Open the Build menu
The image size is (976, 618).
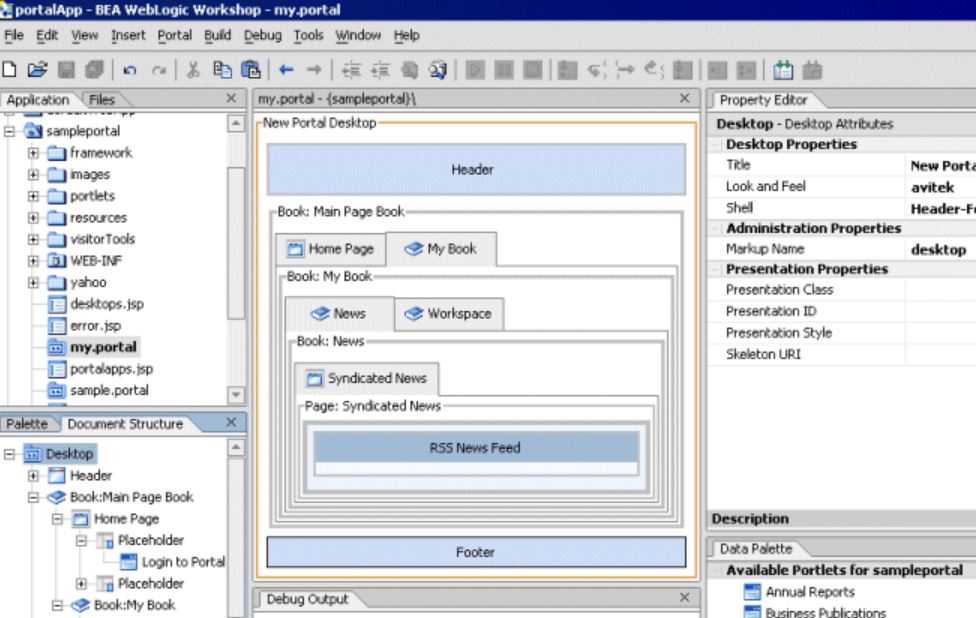coord(217,35)
